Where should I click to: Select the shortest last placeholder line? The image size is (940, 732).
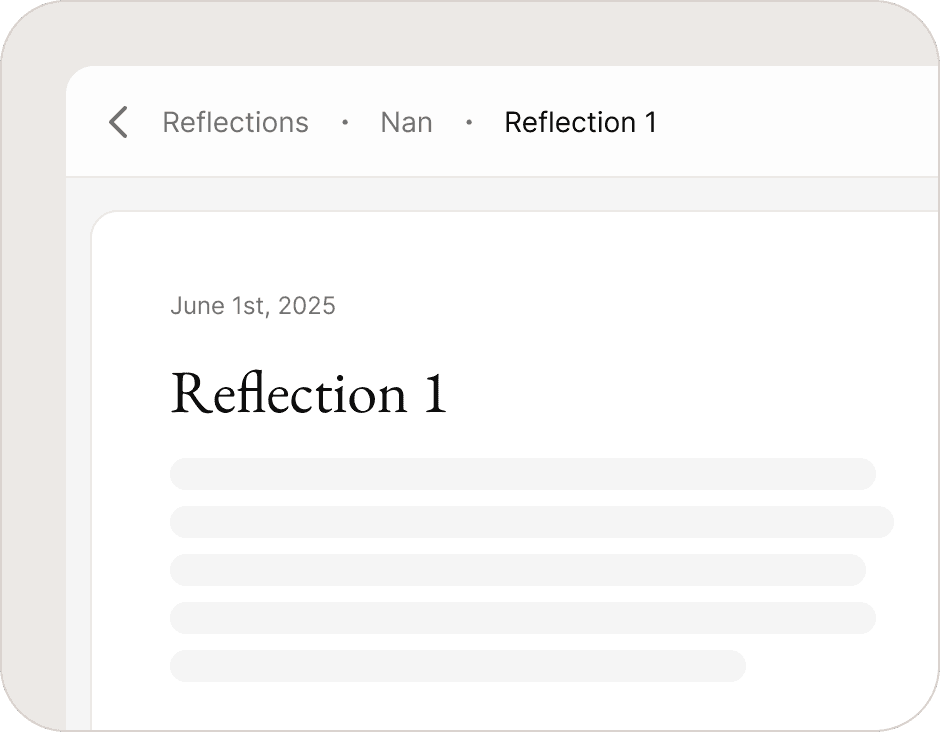(457, 666)
